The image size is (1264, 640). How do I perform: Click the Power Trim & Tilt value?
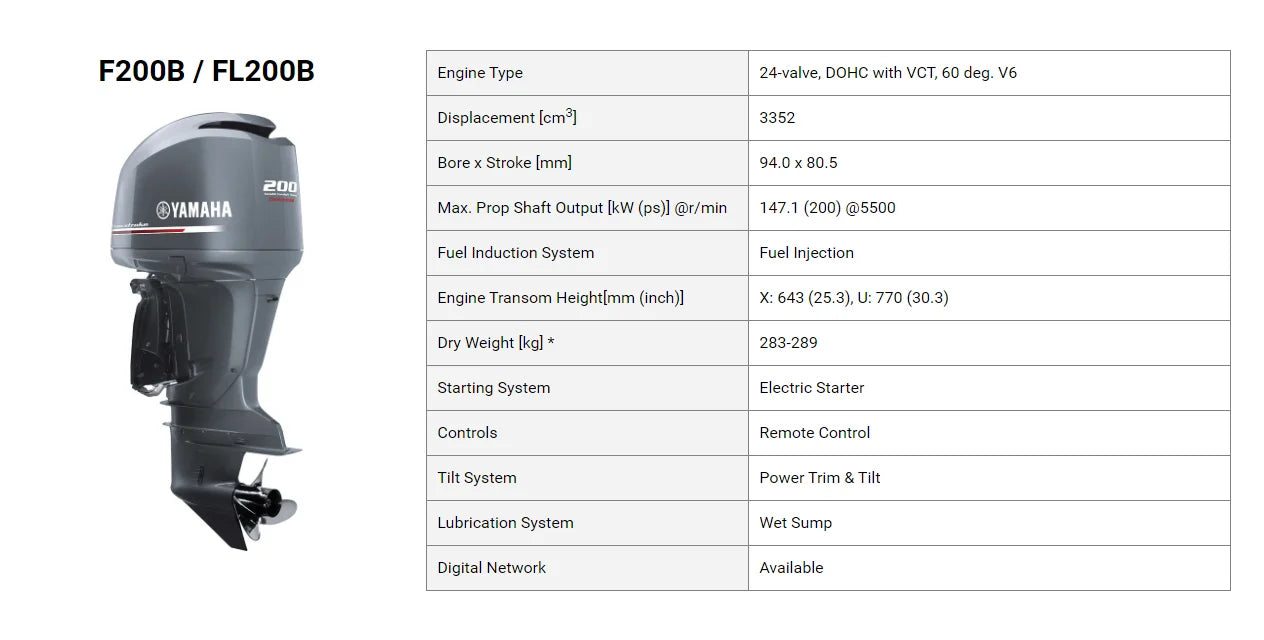[x=819, y=478]
